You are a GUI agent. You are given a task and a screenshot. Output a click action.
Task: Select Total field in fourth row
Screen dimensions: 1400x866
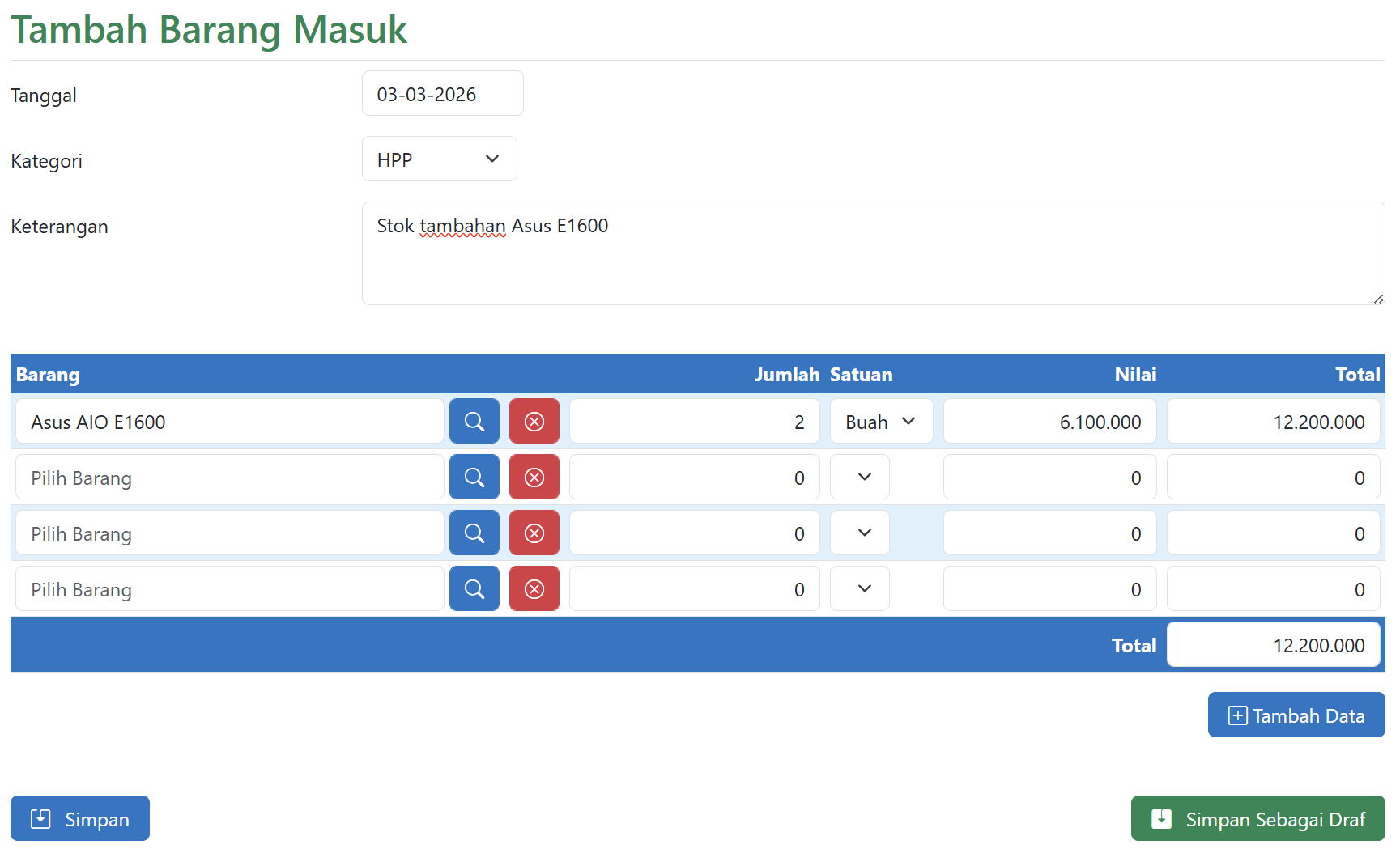1274,588
